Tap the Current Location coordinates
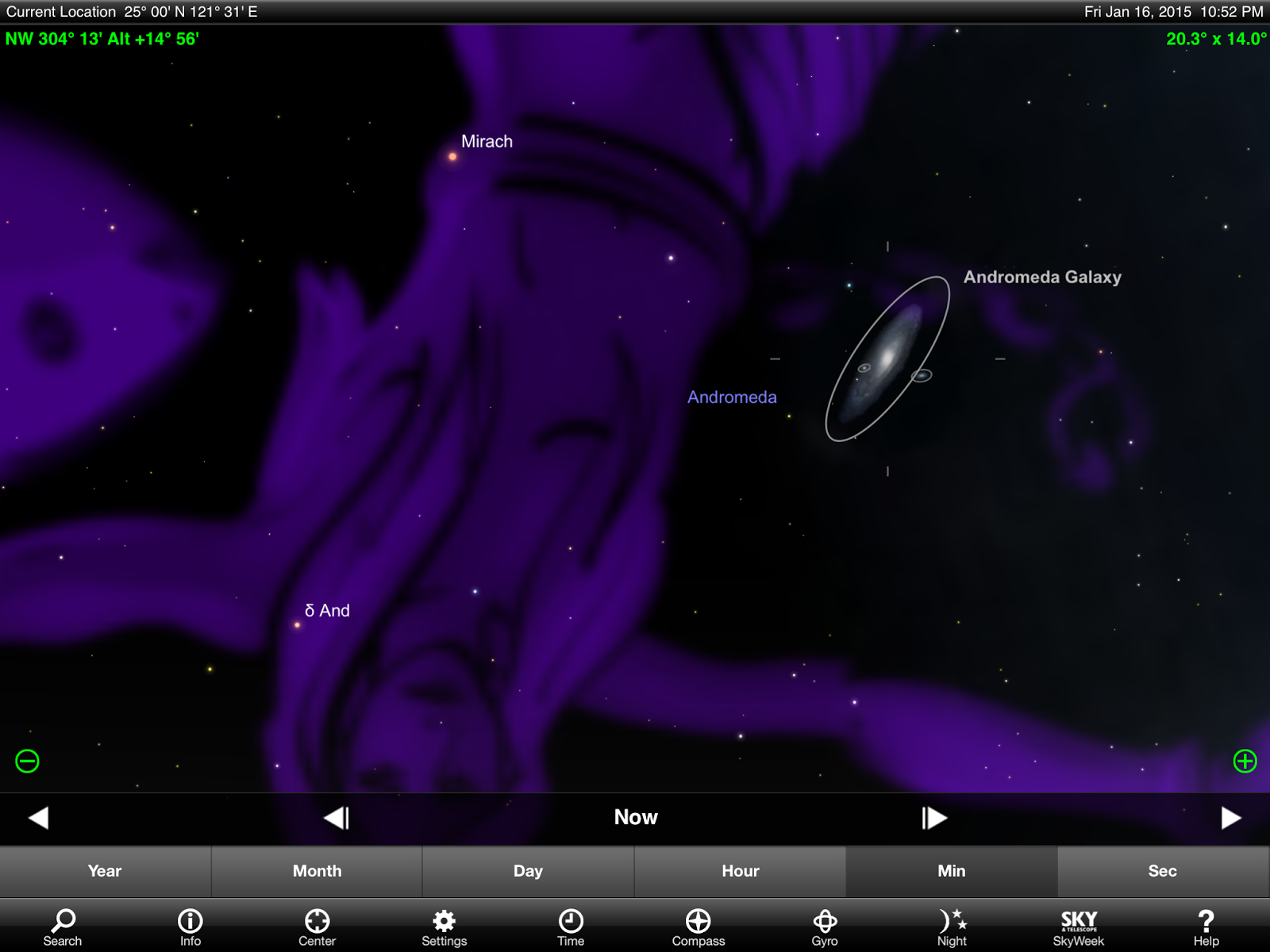The width and height of the screenshot is (1270, 952). [x=132, y=12]
